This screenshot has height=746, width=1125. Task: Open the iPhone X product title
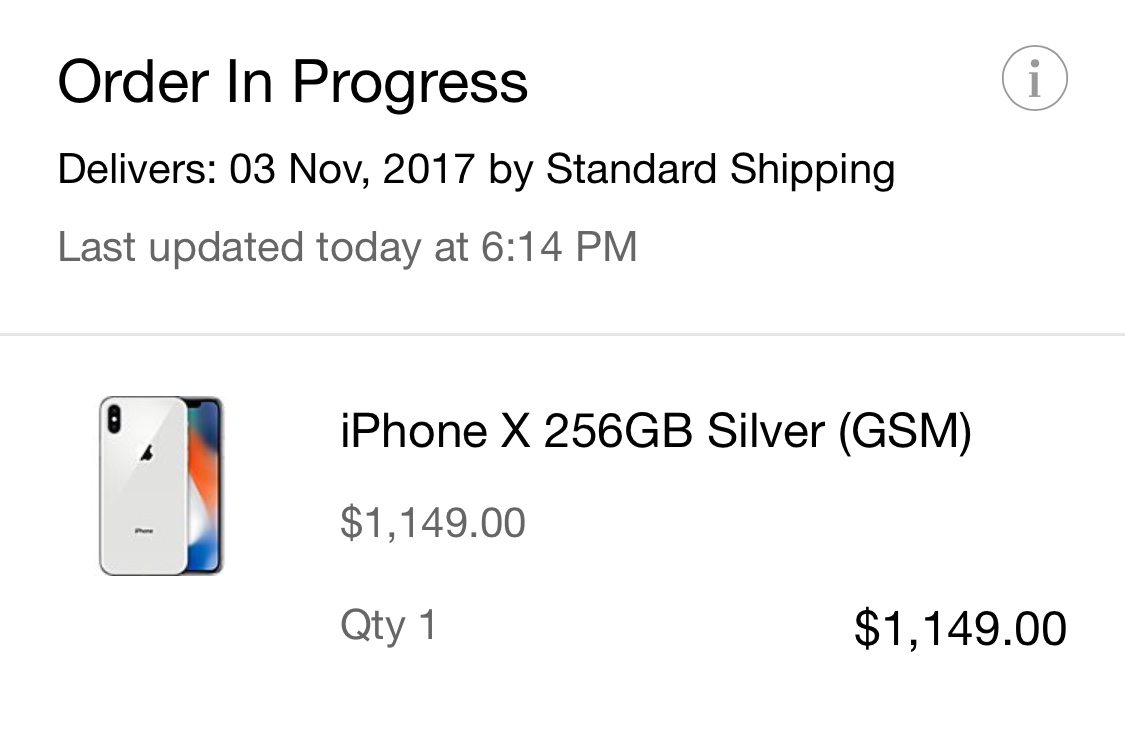tap(656, 432)
